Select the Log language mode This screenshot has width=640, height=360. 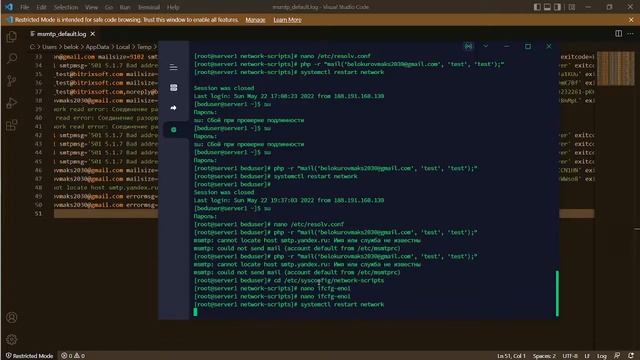pos(602,356)
